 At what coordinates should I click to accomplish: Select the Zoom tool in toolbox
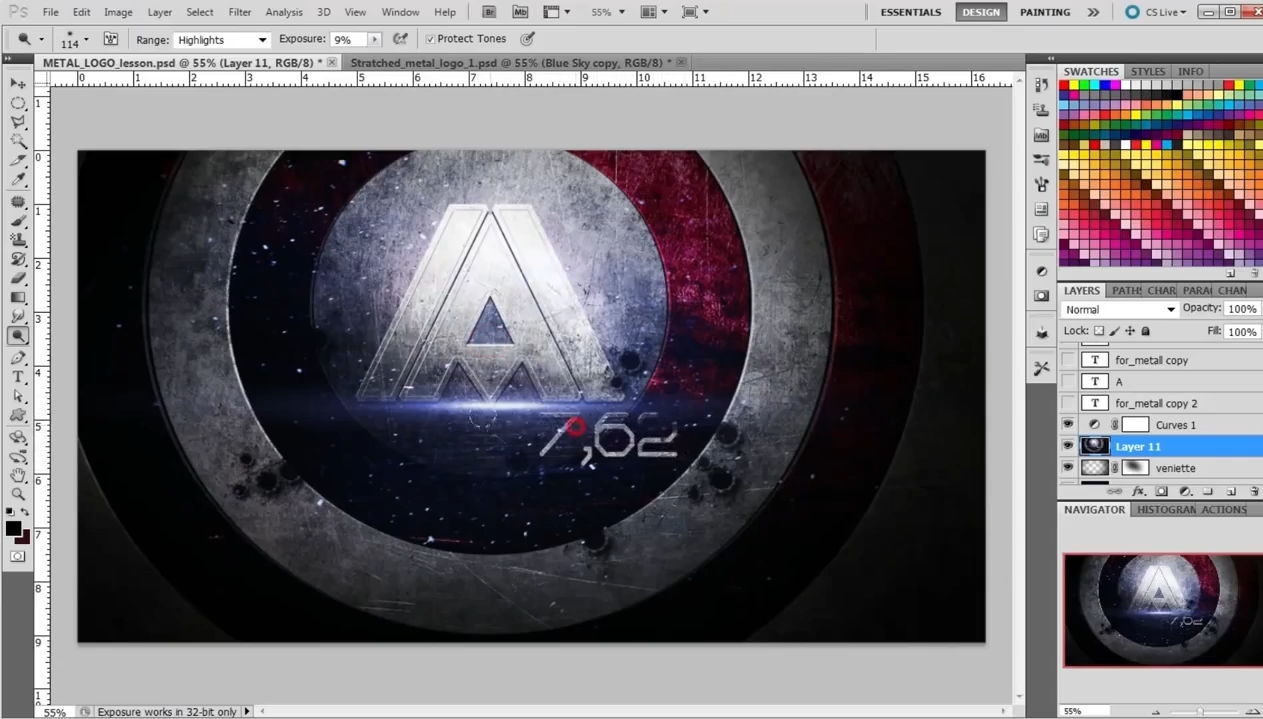pyautogui.click(x=17, y=493)
